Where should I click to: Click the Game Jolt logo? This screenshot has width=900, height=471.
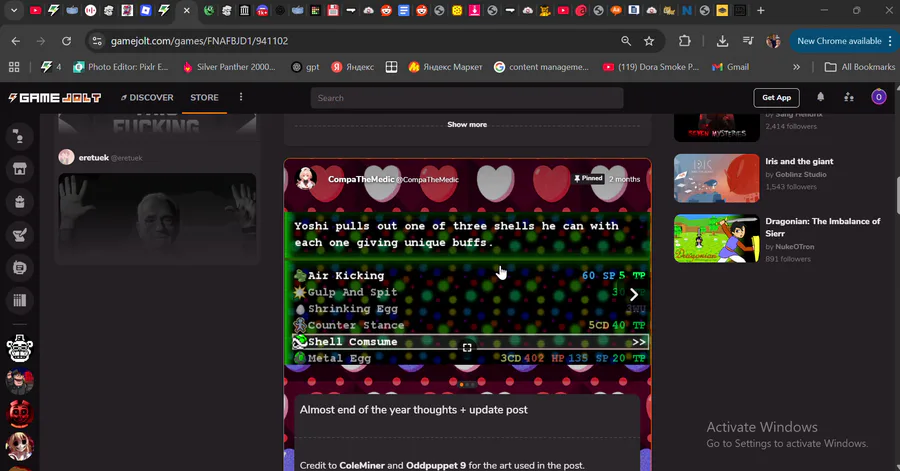coord(55,98)
